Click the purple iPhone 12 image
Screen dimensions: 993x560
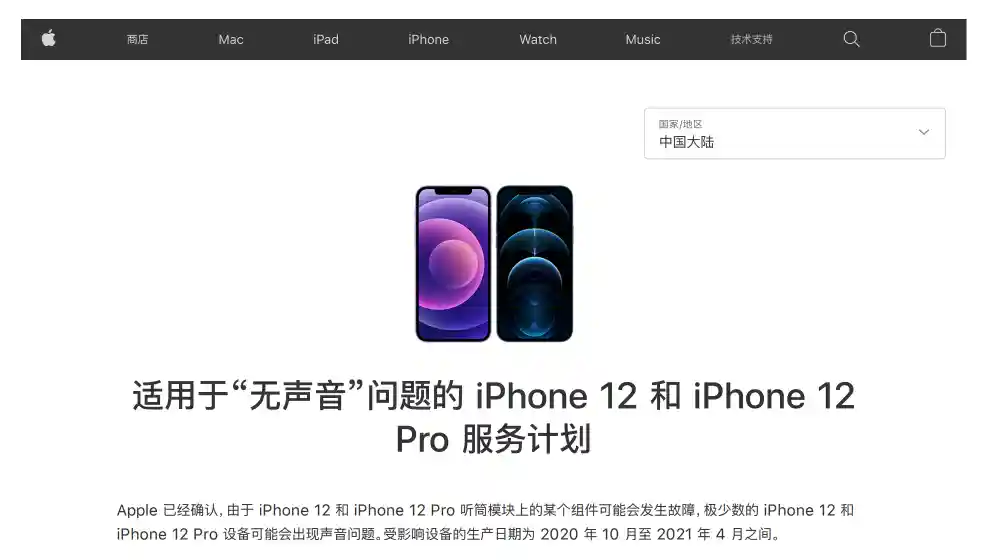click(x=453, y=264)
